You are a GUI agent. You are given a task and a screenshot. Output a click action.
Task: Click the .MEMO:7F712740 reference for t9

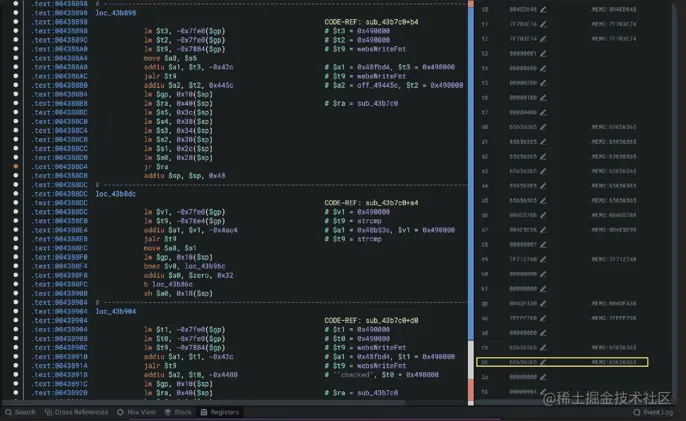coord(613,259)
